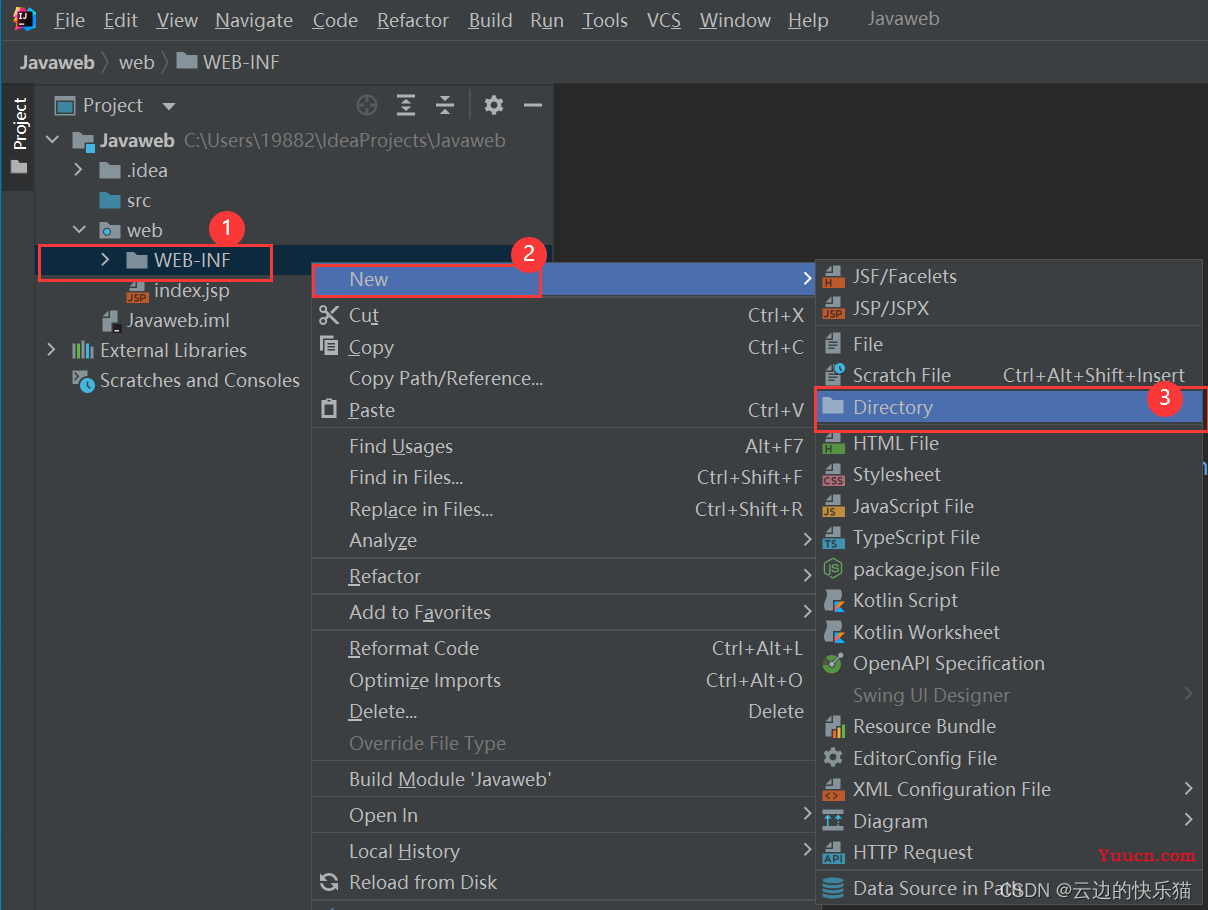
Task: Click the package.json File icon
Action: pos(833,569)
